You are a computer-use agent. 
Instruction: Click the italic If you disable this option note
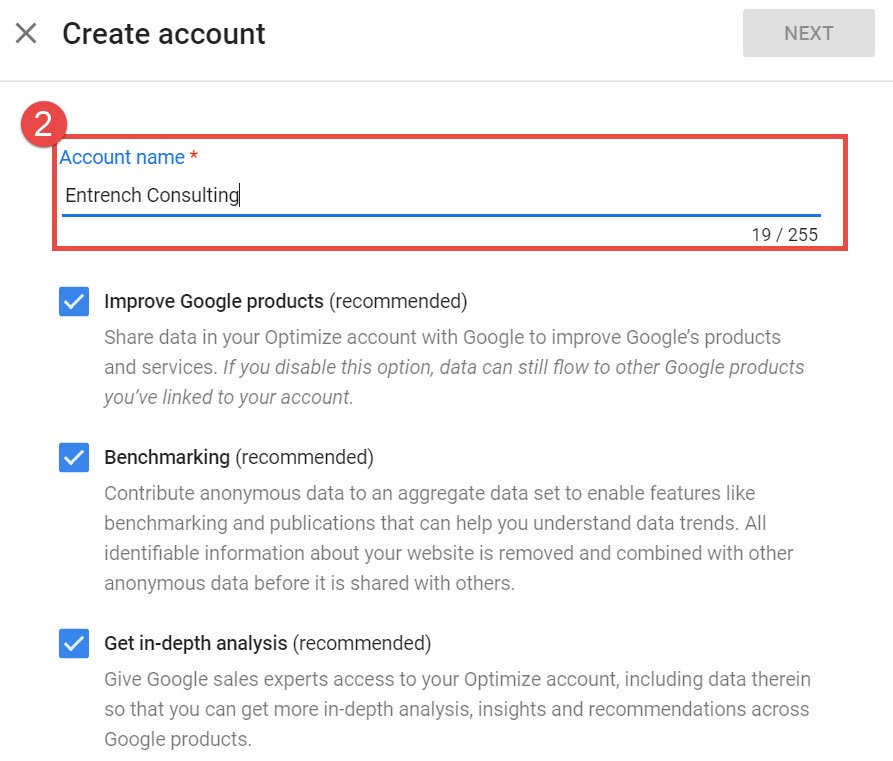point(513,367)
